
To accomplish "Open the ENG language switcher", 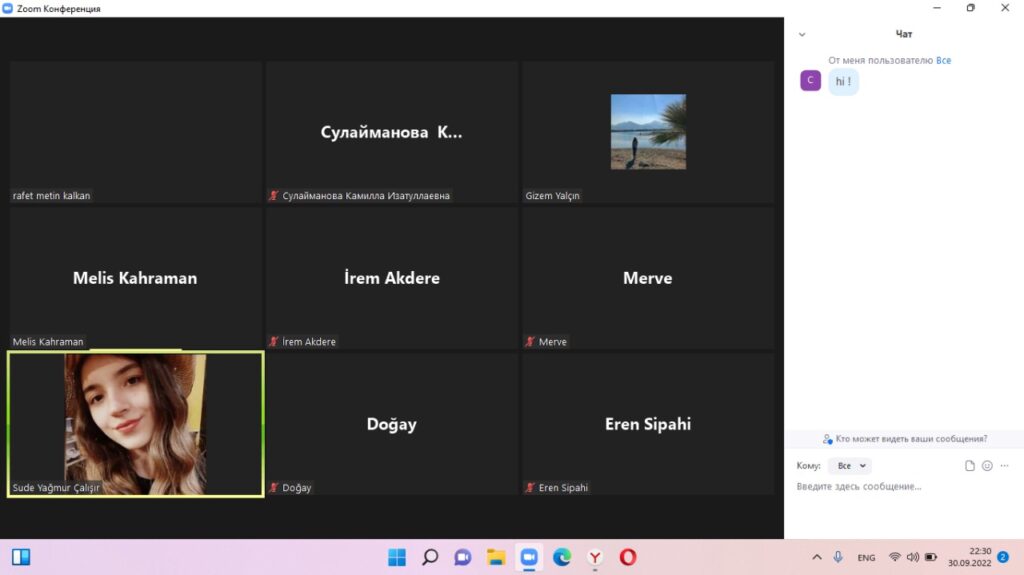I will 867,557.
